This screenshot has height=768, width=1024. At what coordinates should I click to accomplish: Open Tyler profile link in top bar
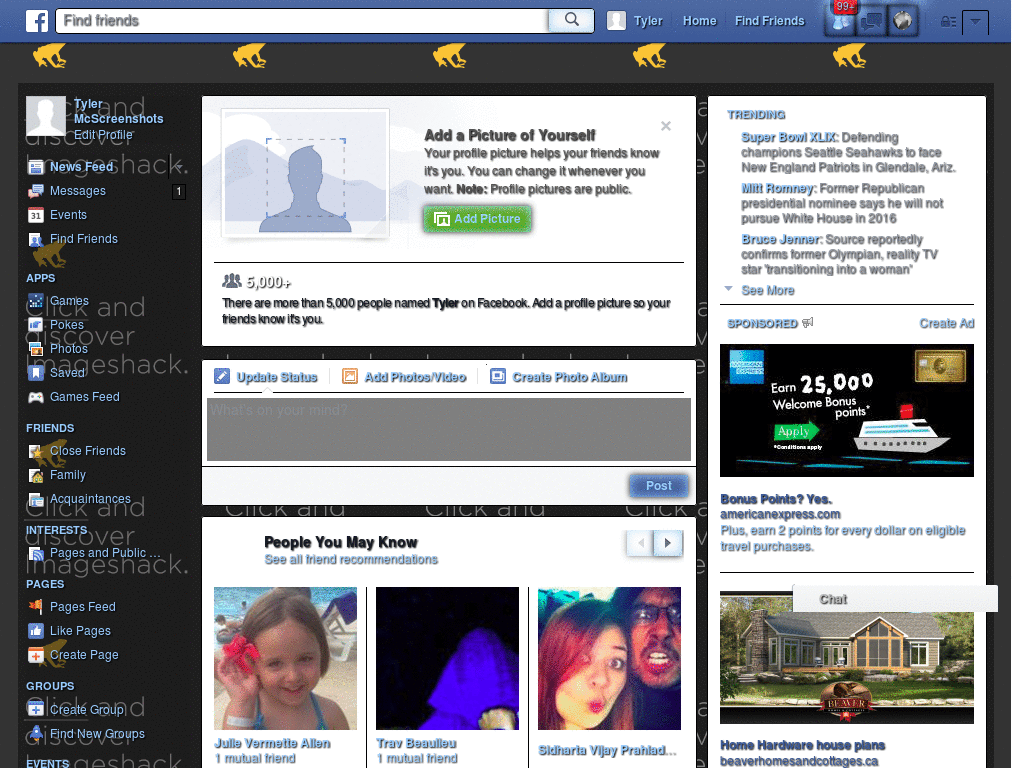coord(648,21)
